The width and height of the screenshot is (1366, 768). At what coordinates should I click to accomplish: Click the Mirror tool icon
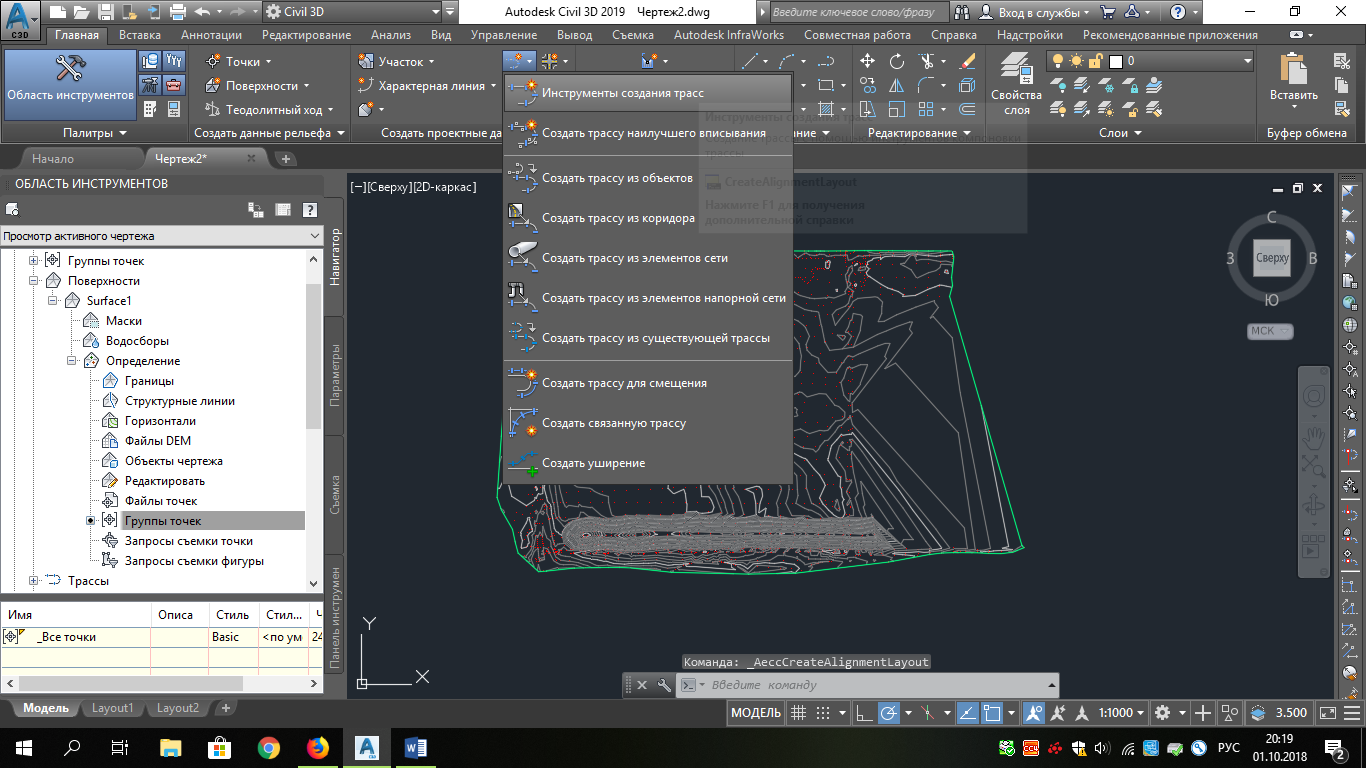coord(897,86)
